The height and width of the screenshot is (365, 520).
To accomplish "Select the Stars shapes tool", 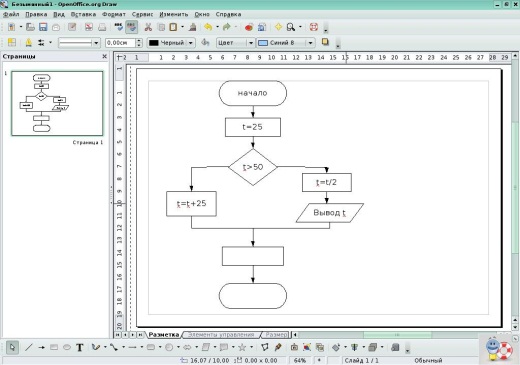I will (242, 347).
